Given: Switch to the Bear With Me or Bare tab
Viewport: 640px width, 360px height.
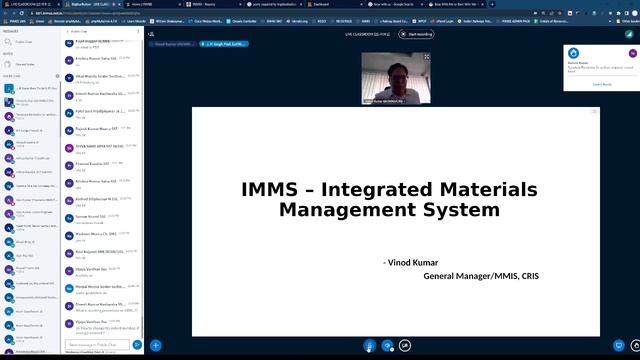Looking at the screenshot, I should point(456,4).
